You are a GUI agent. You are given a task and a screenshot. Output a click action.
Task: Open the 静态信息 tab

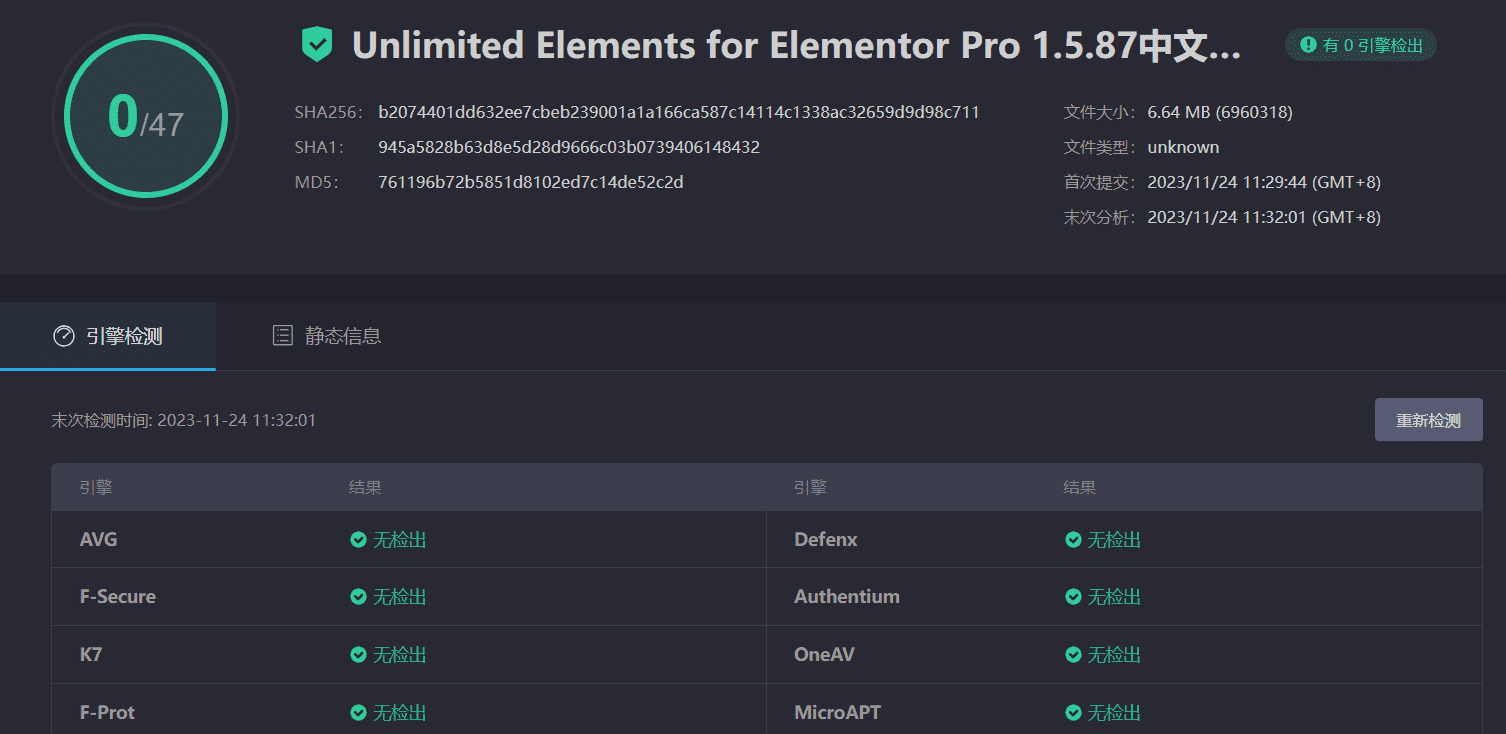click(x=327, y=336)
